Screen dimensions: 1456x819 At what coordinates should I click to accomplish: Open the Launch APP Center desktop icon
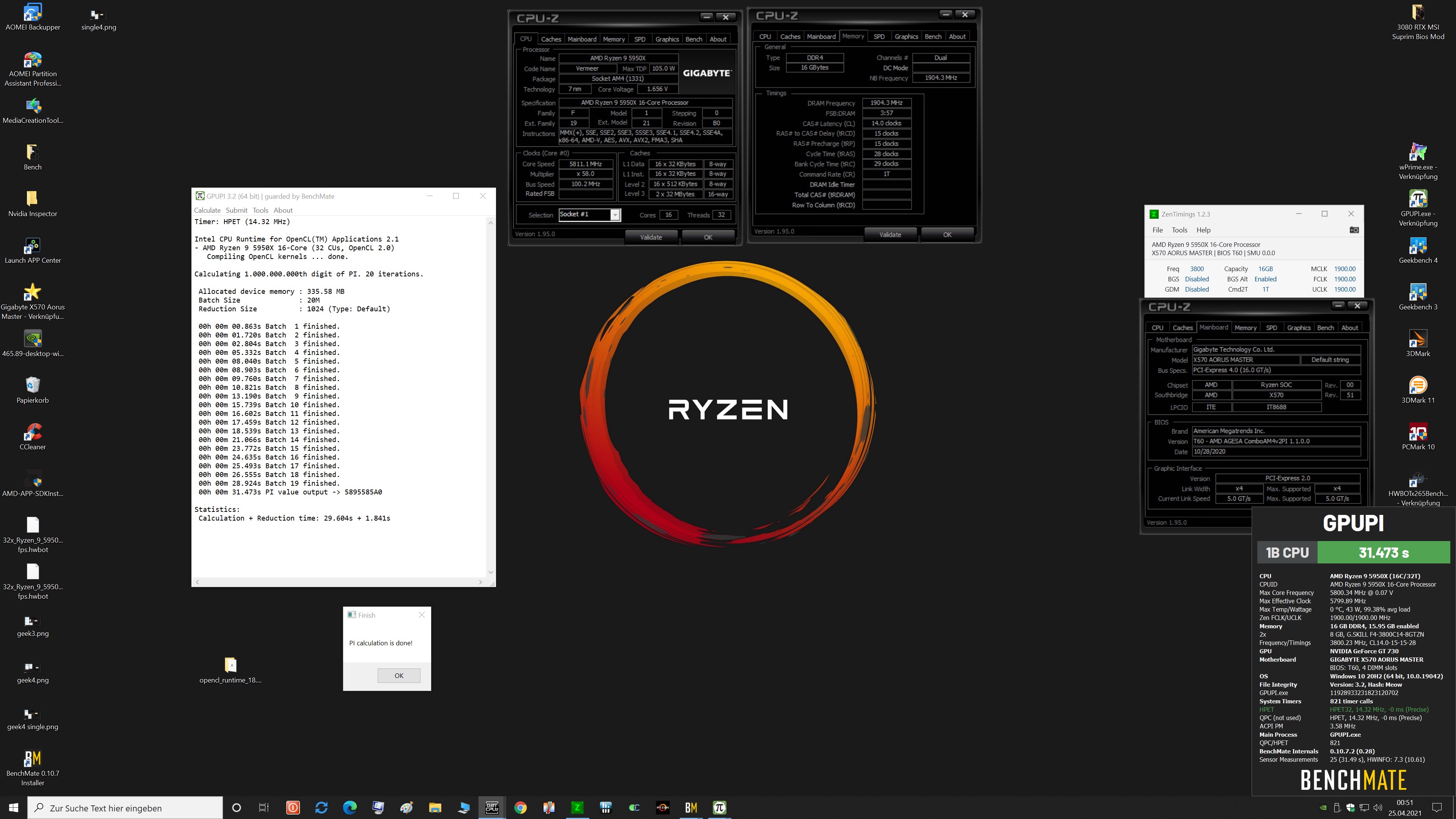point(33,250)
